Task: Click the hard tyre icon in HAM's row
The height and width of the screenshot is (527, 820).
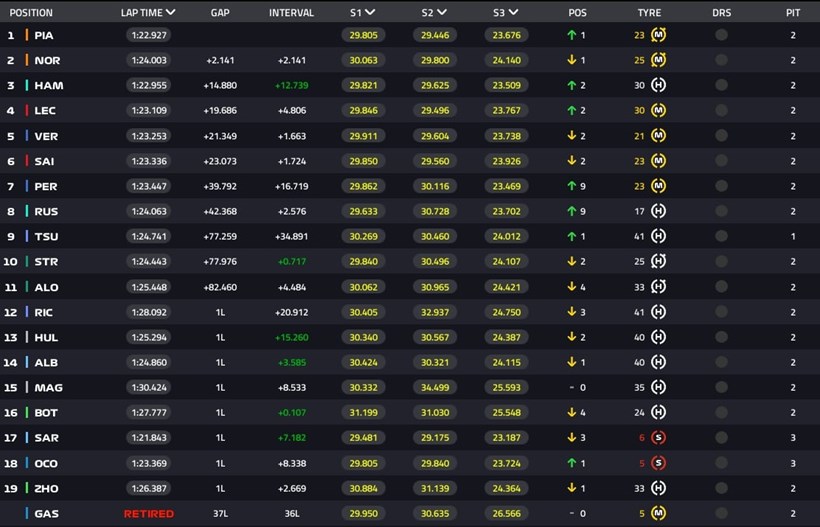Action: 658,85
